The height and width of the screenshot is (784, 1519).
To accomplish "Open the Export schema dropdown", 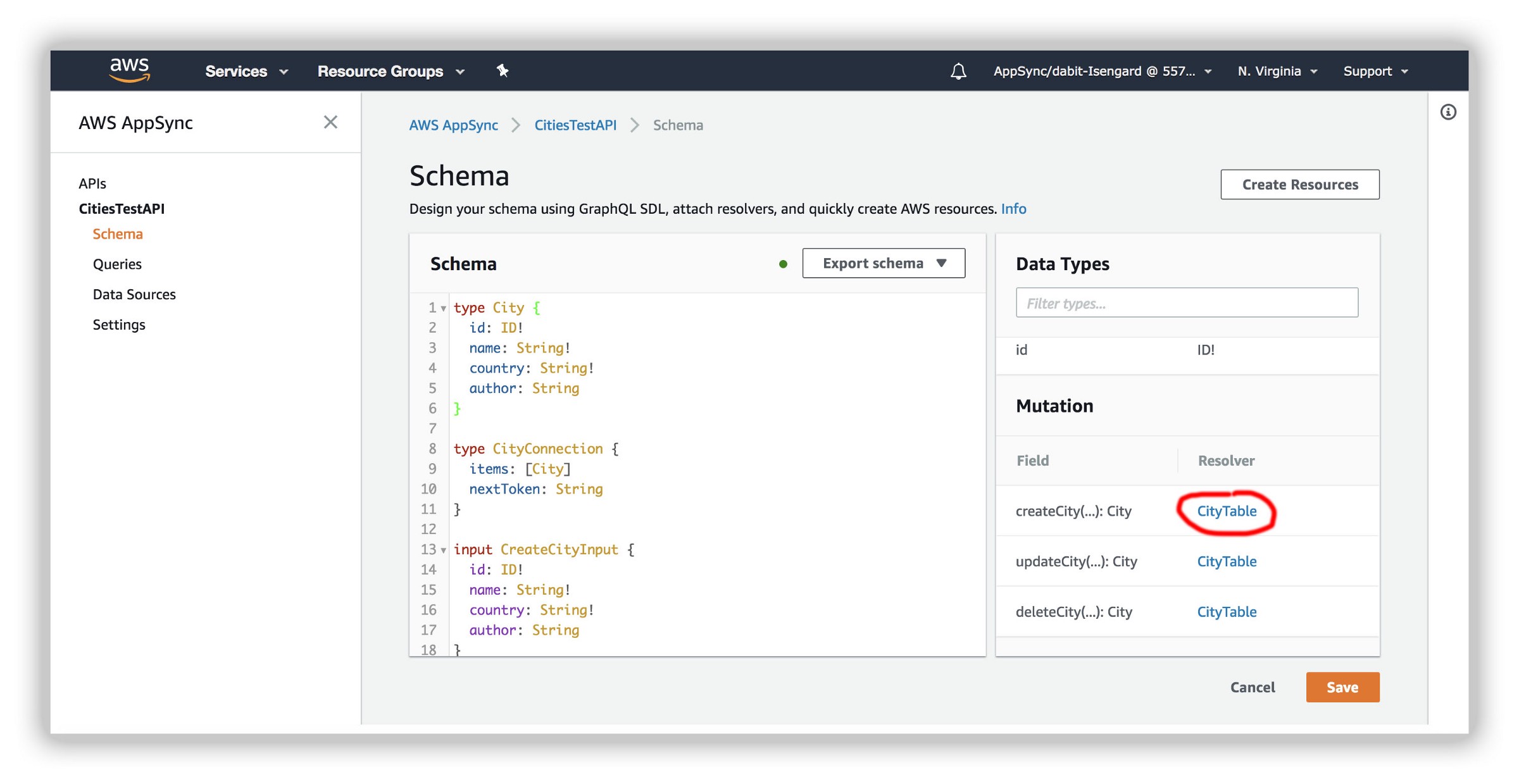I will 884,263.
